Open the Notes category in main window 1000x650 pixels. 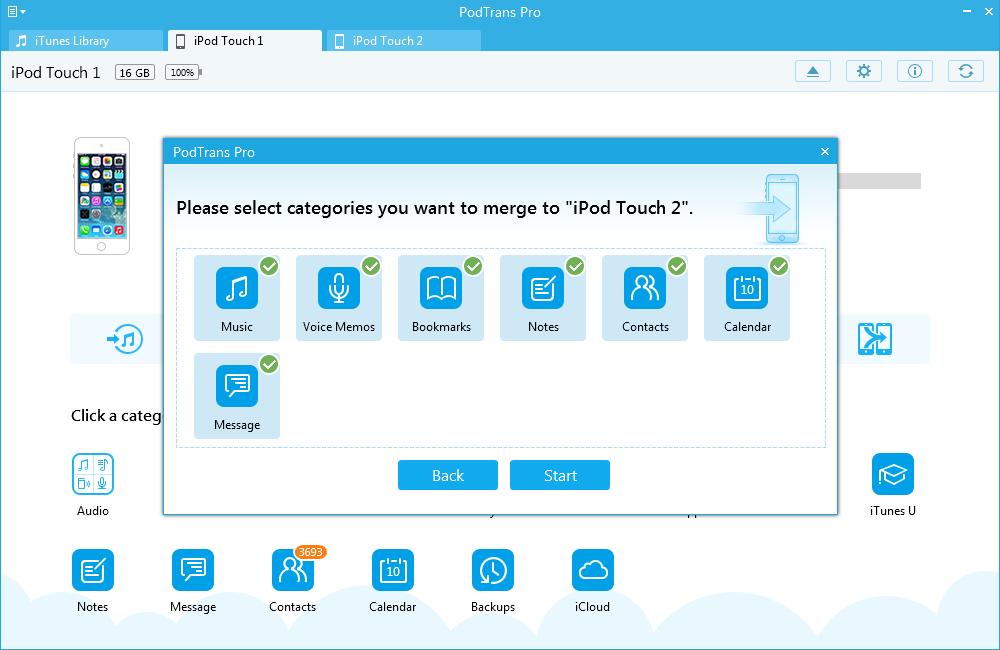click(93, 581)
